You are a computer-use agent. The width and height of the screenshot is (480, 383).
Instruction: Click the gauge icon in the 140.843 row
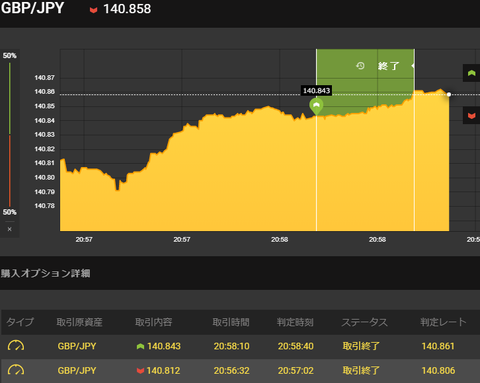tap(16, 346)
